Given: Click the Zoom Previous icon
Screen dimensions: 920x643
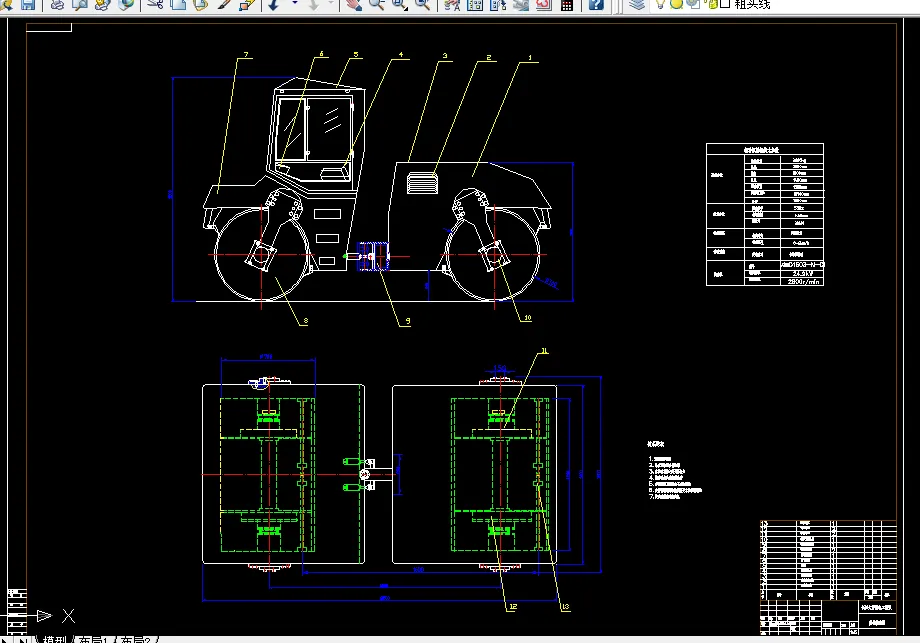Looking at the screenshot, I should (422, 5).
